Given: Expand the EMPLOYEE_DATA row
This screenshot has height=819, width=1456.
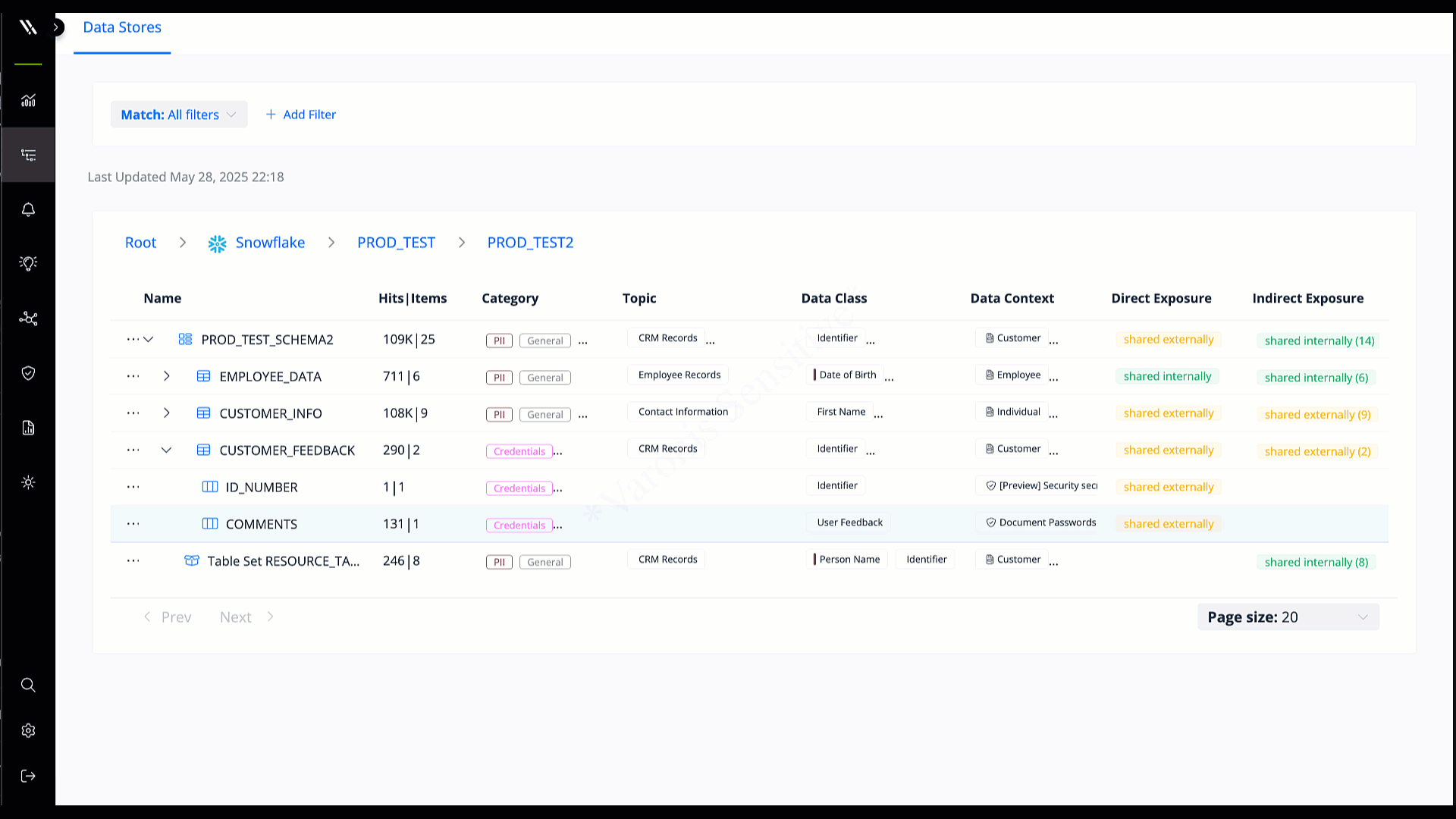Looking at the screenshot, I should pos(167,376).
